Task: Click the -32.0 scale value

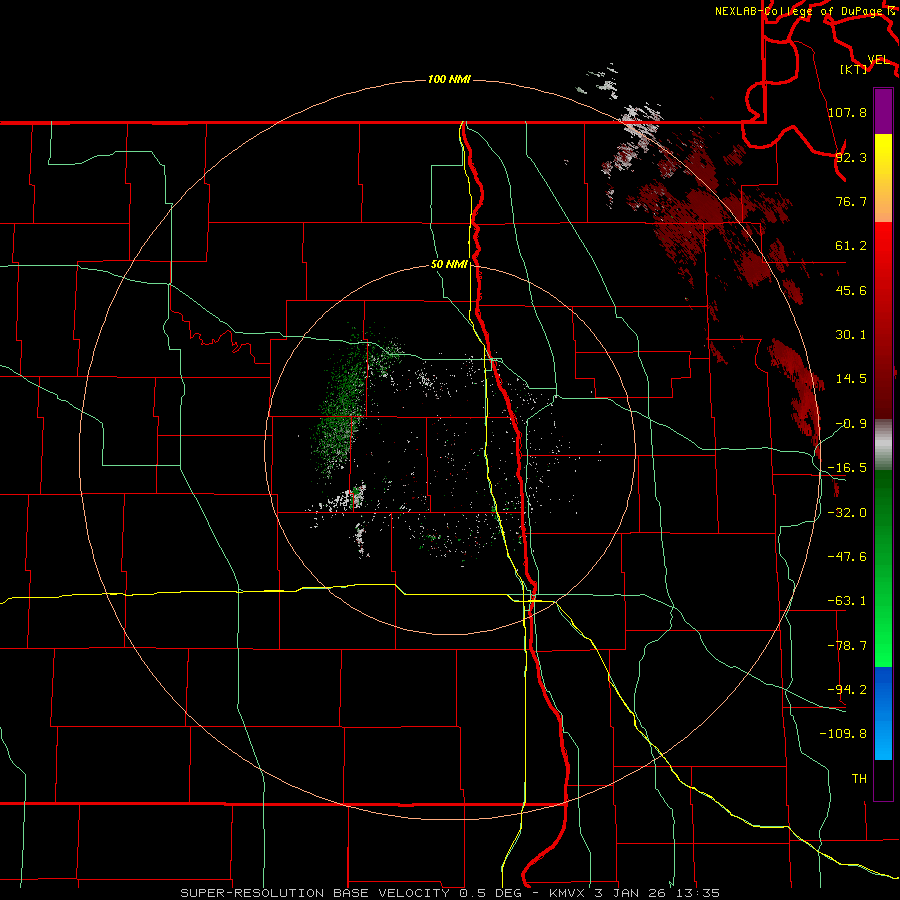Action: tap(847, 513)
